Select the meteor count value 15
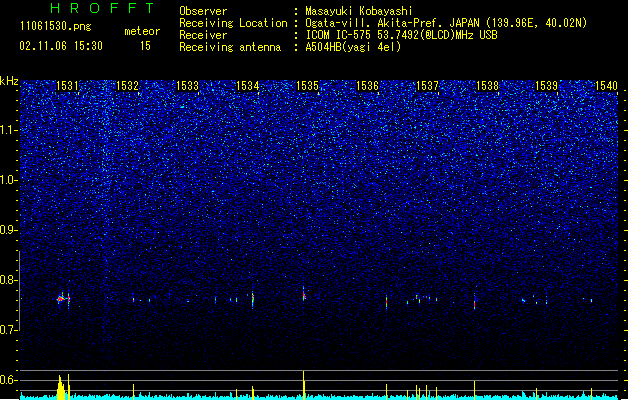 145,46
